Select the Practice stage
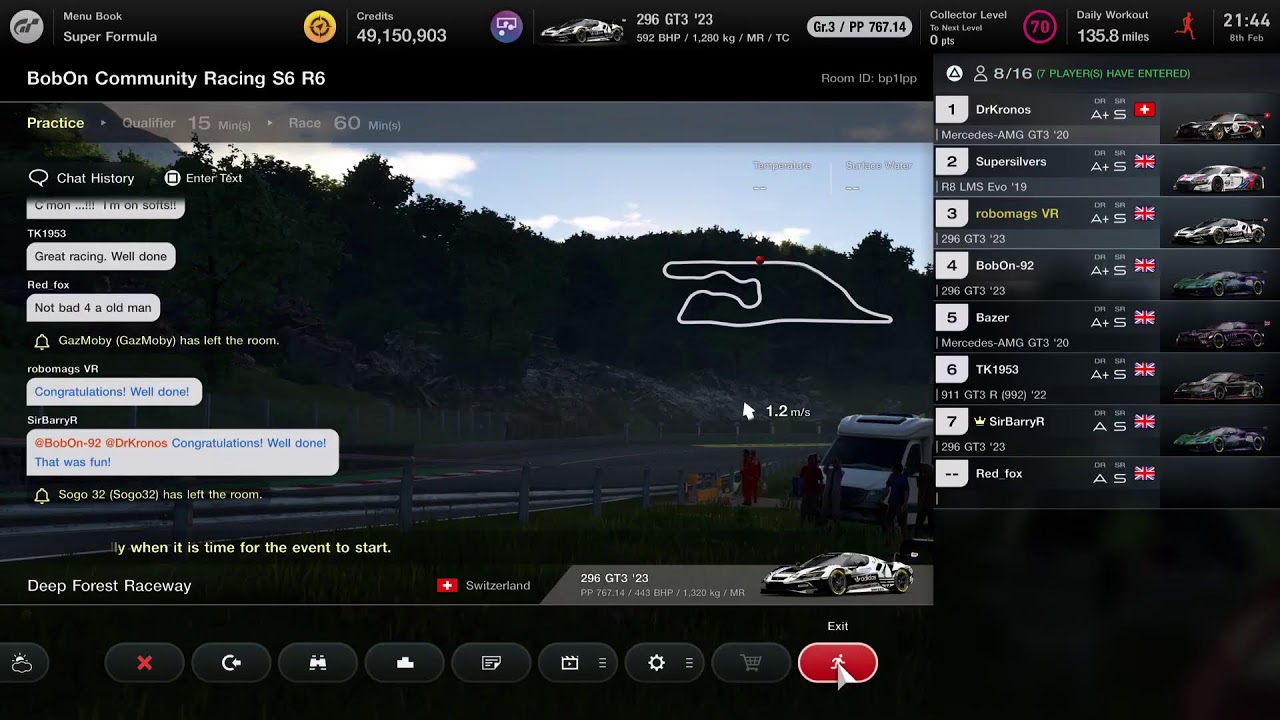The width and height of the screenshot is (1280, 720). 56,123
